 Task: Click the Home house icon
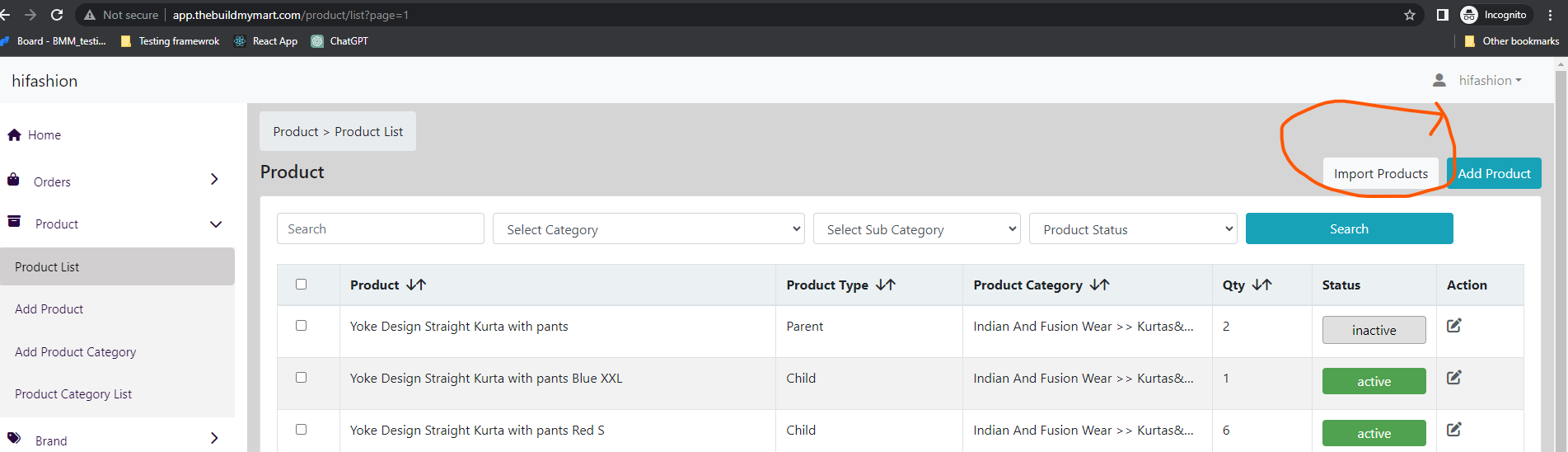pyautogui.click(x=14, y=135)
